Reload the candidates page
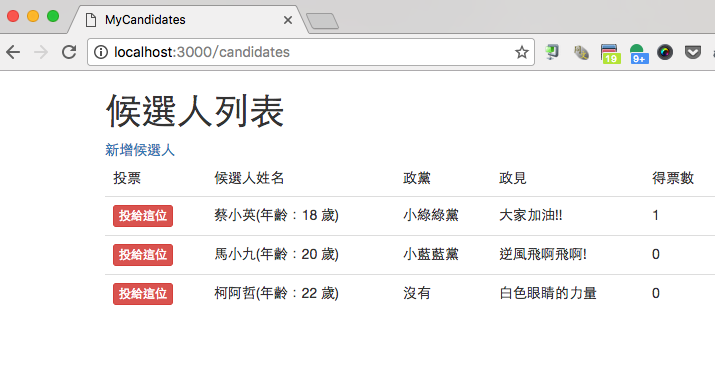 click(x=69, y=52)
